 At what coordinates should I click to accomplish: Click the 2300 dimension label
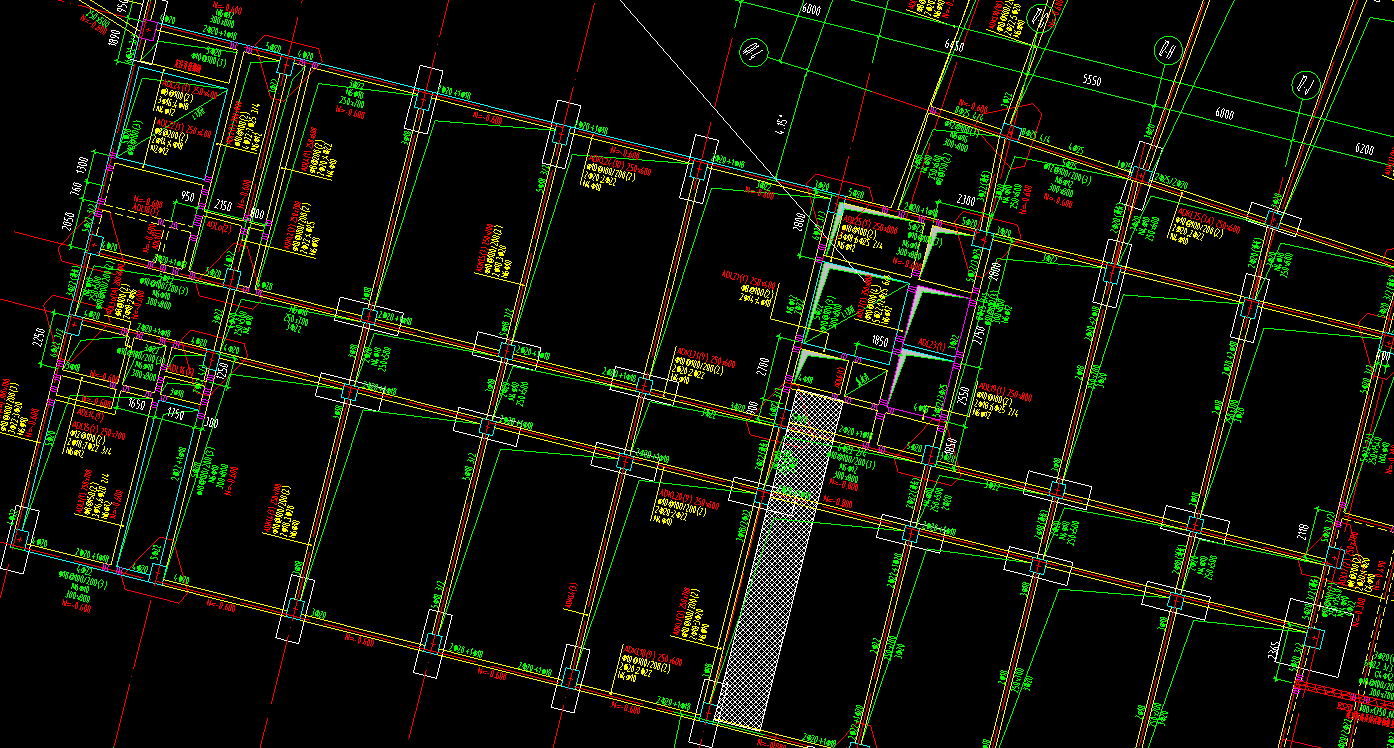click(x=965, y=200)
